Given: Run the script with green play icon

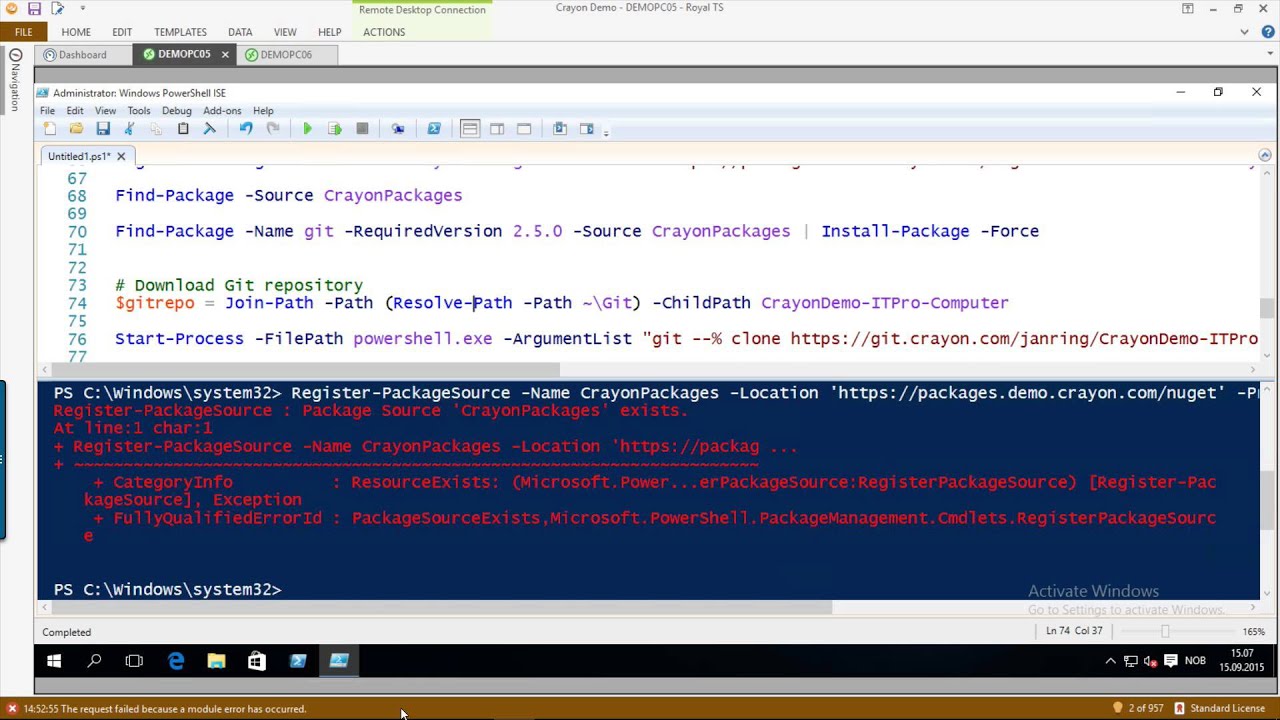Looking at the screenshot, I should (x=308, y=129).
